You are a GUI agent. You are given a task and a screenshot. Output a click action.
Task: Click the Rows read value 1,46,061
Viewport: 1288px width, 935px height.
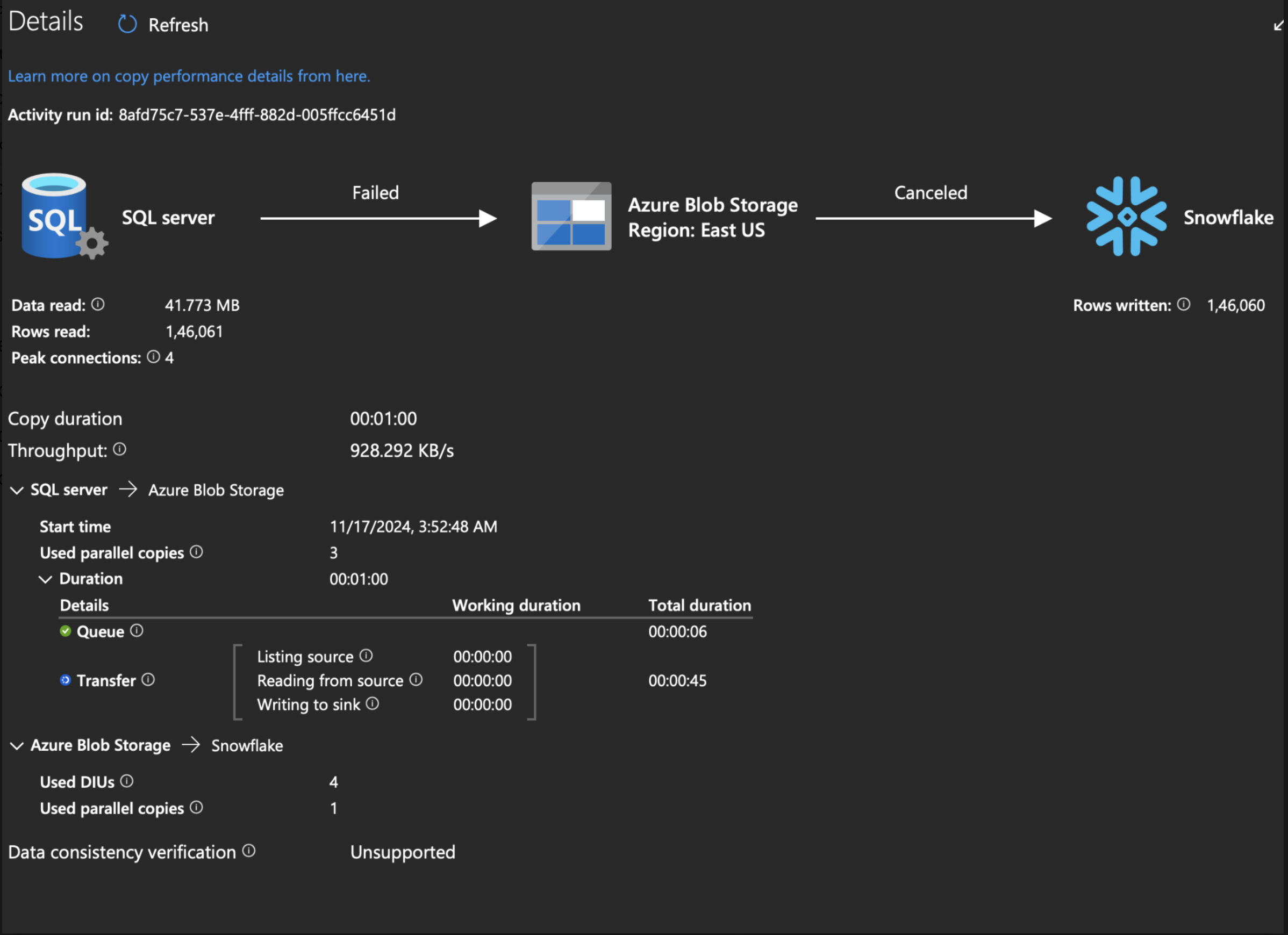point(194,332)
